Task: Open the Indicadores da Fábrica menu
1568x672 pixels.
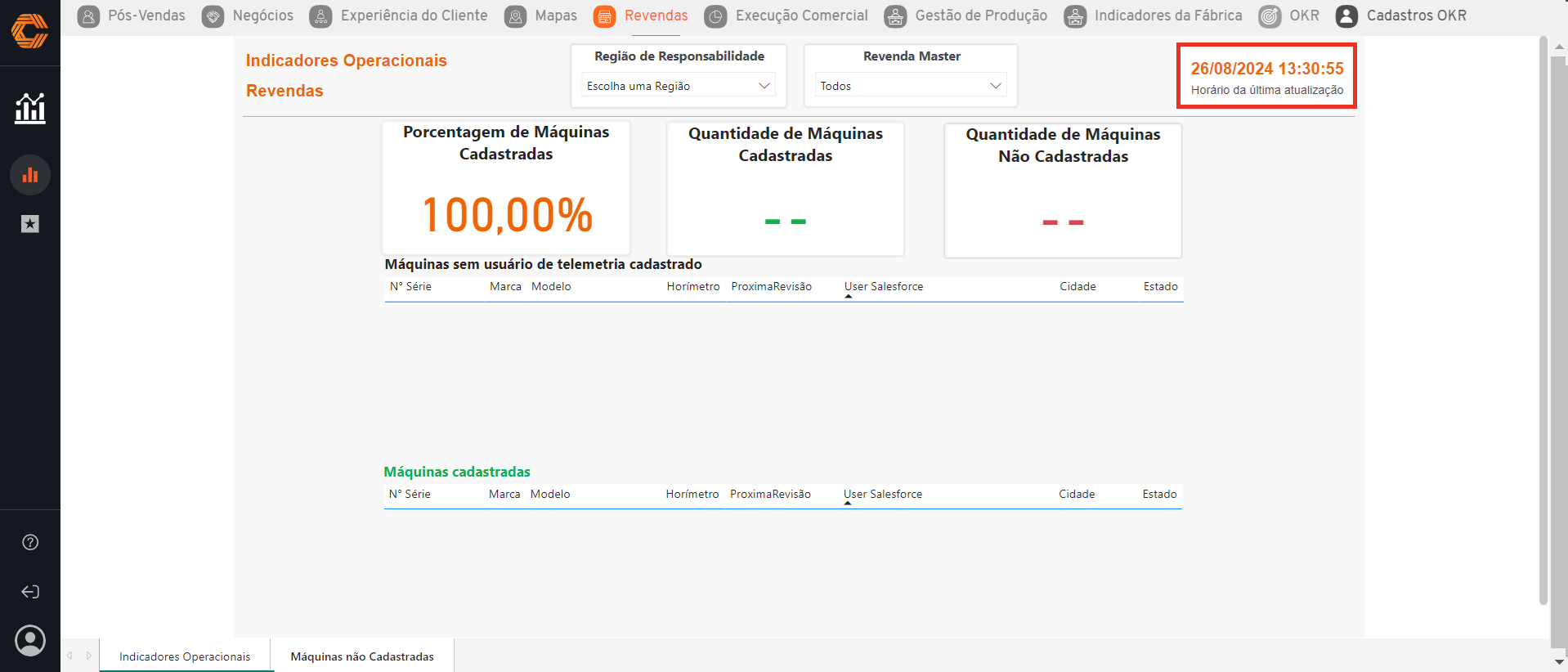Action: (1168, 16)
